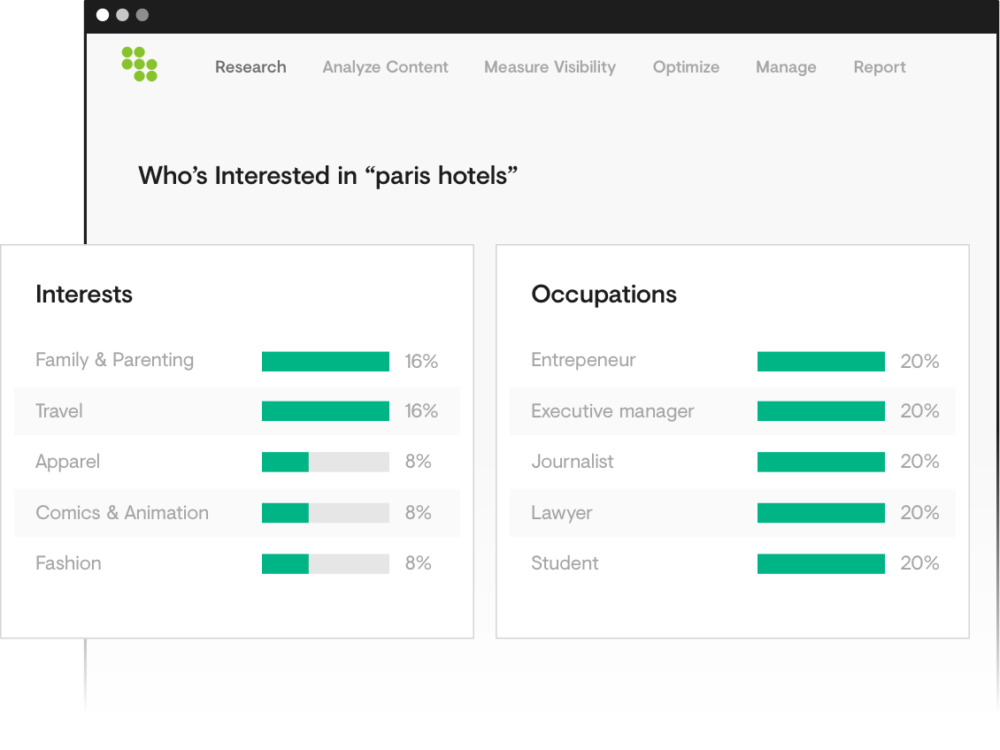Click the Family & Parenting progress bar
This screenshot has height=750, width=1000.
325,361
